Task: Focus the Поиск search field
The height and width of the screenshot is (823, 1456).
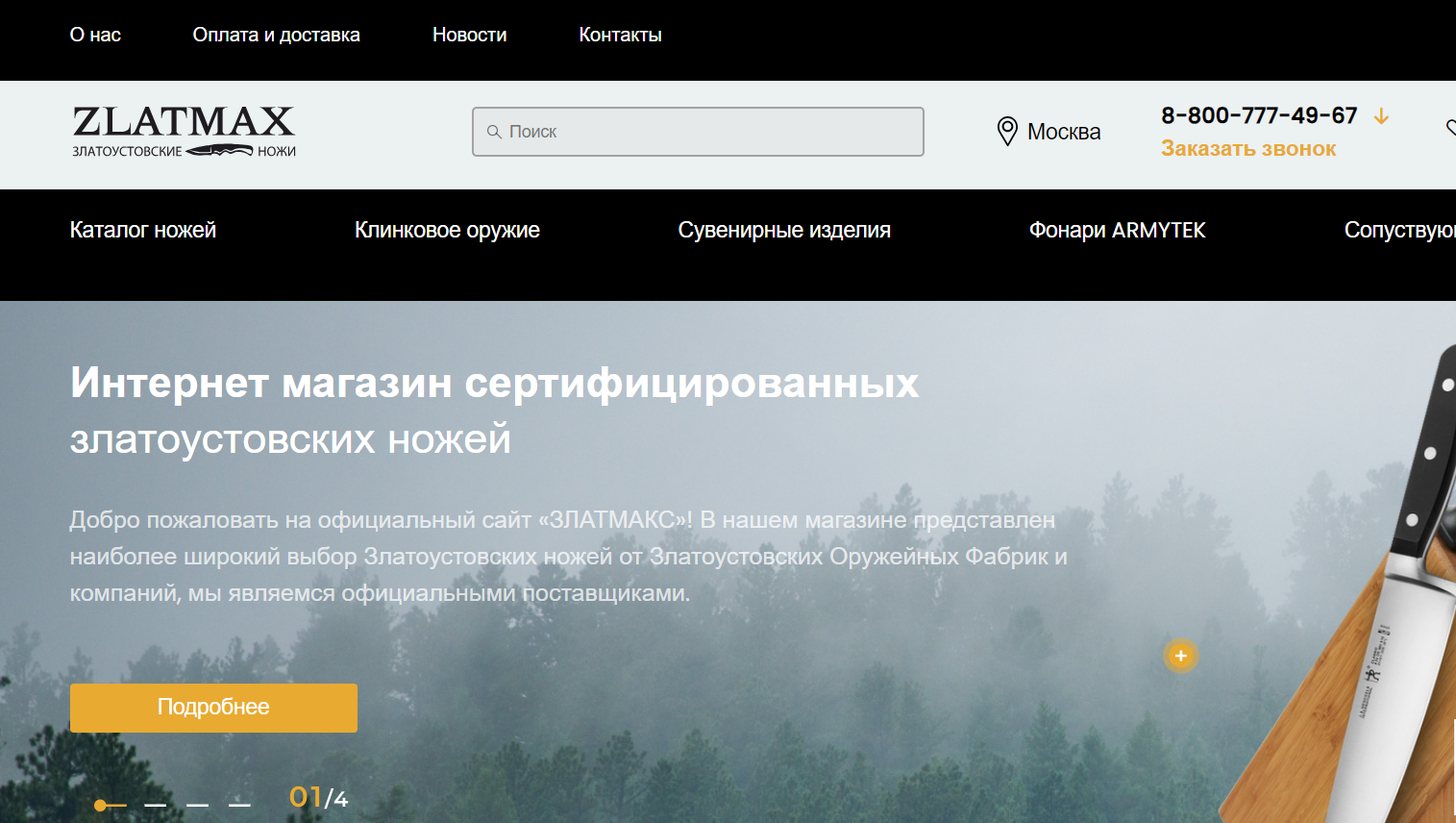Action: (x=711, y=132)
